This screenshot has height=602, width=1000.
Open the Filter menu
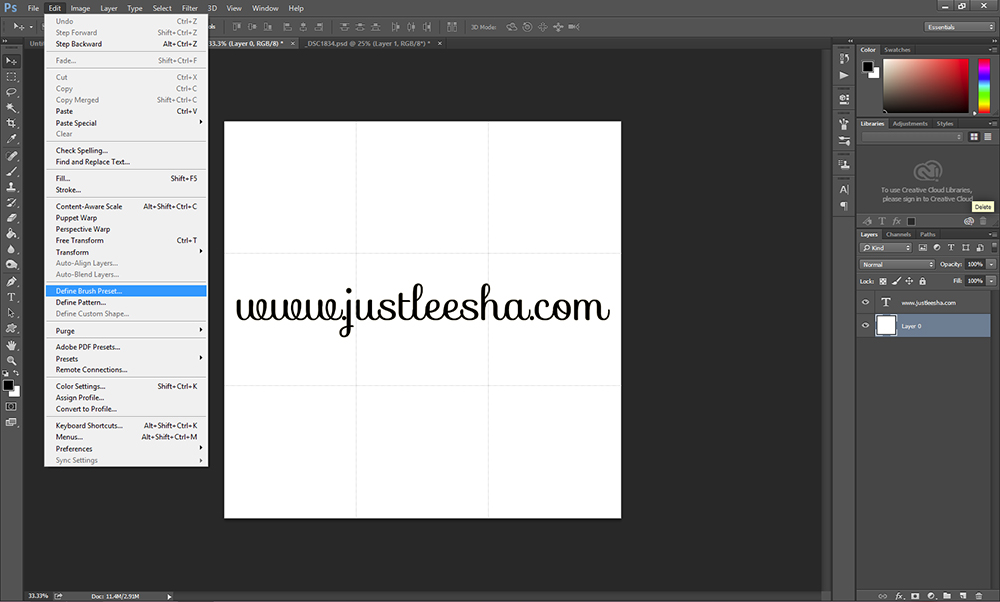point(189,8)
